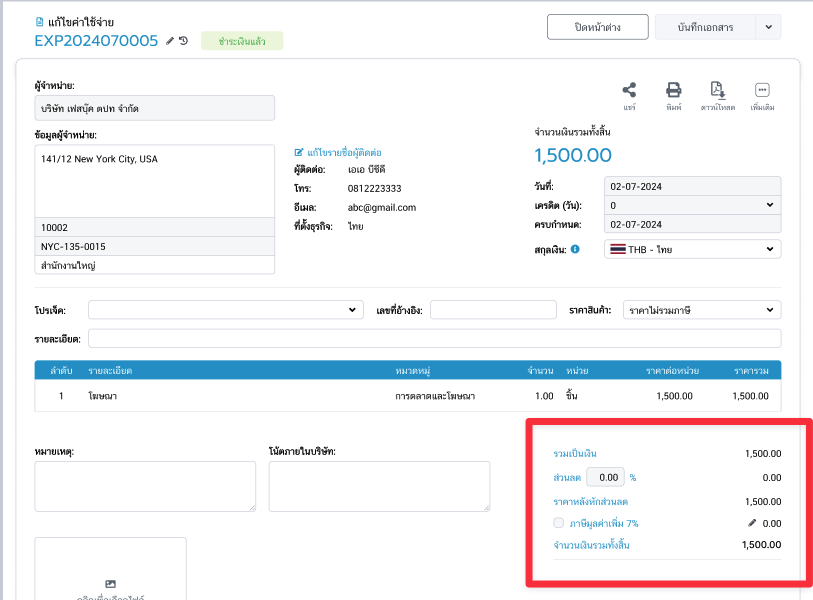813x600 pixels.
Task: Click the currency info icon beside สกุลเงิน
Action: pyautogui.click(x=575, y=250)
